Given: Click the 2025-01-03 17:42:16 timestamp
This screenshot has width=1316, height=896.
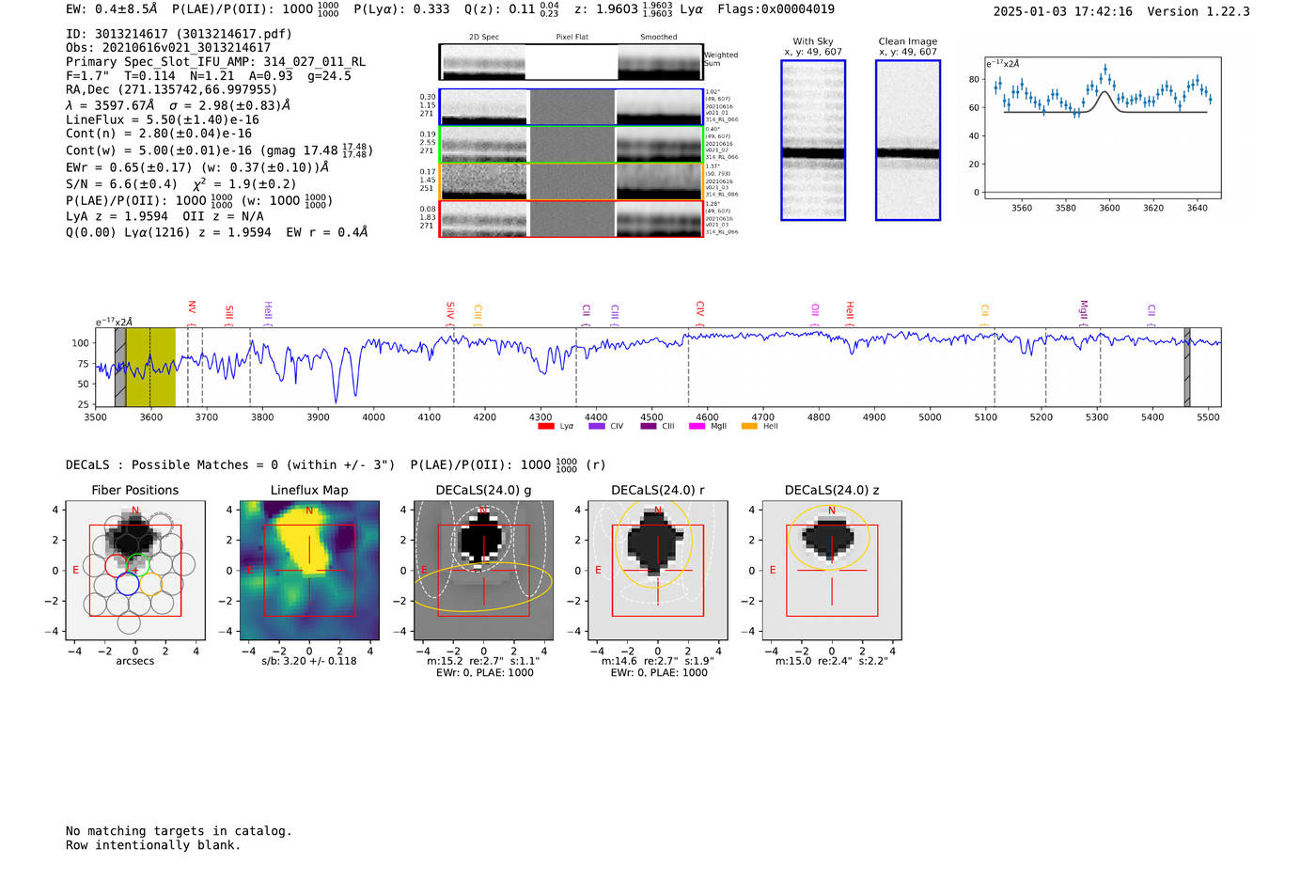Looking at the screenshot, I should coord(1063,12).
